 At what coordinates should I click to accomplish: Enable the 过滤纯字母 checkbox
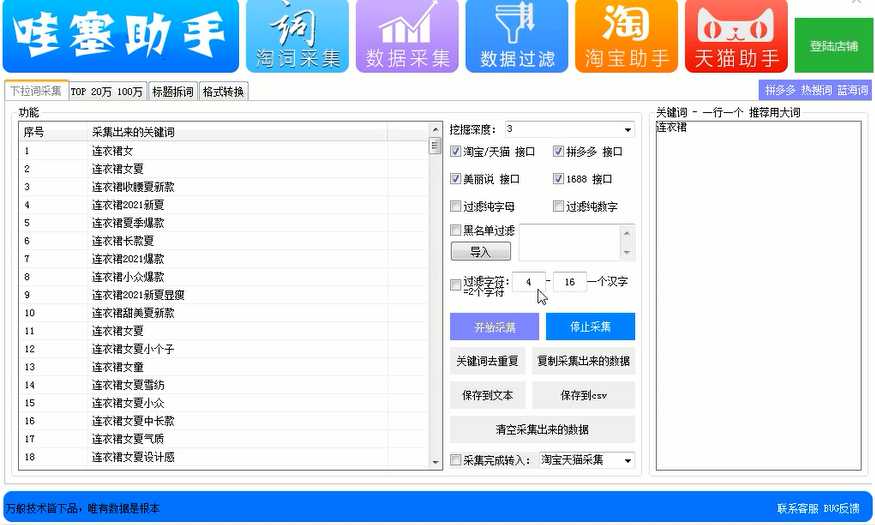(x=455, y=206)
